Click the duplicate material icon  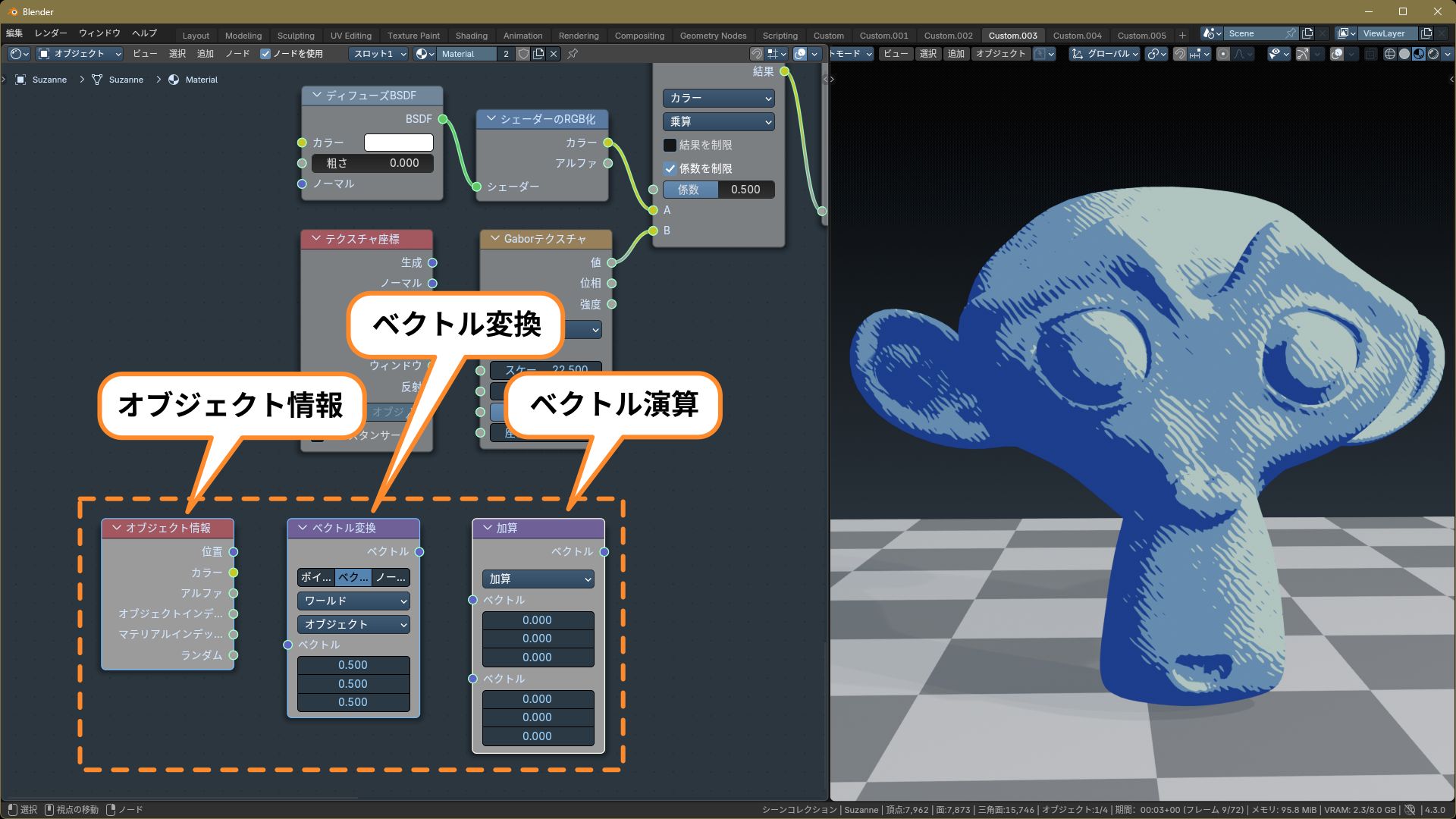(x=538, y=54)
